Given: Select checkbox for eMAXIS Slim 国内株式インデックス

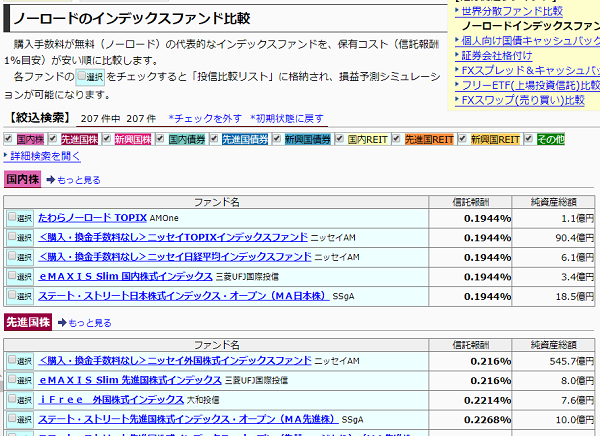Looking at the screenshot, I should tap(12, 276).
